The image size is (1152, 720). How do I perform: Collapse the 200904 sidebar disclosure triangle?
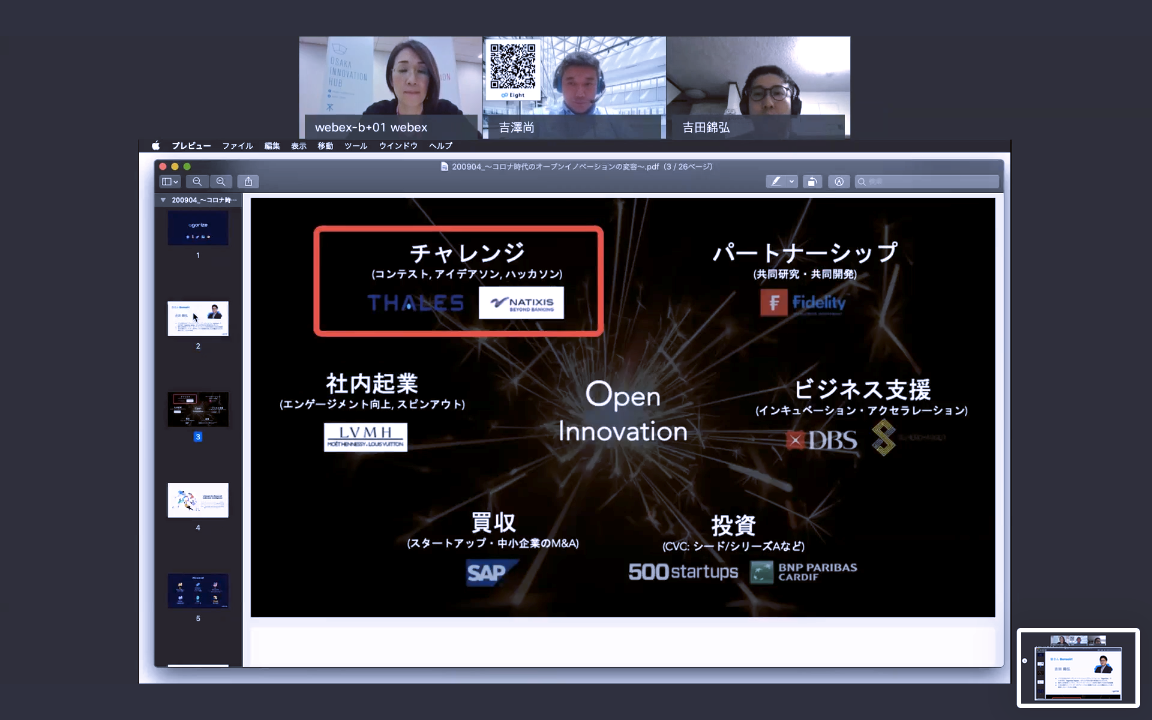[163, 200]
